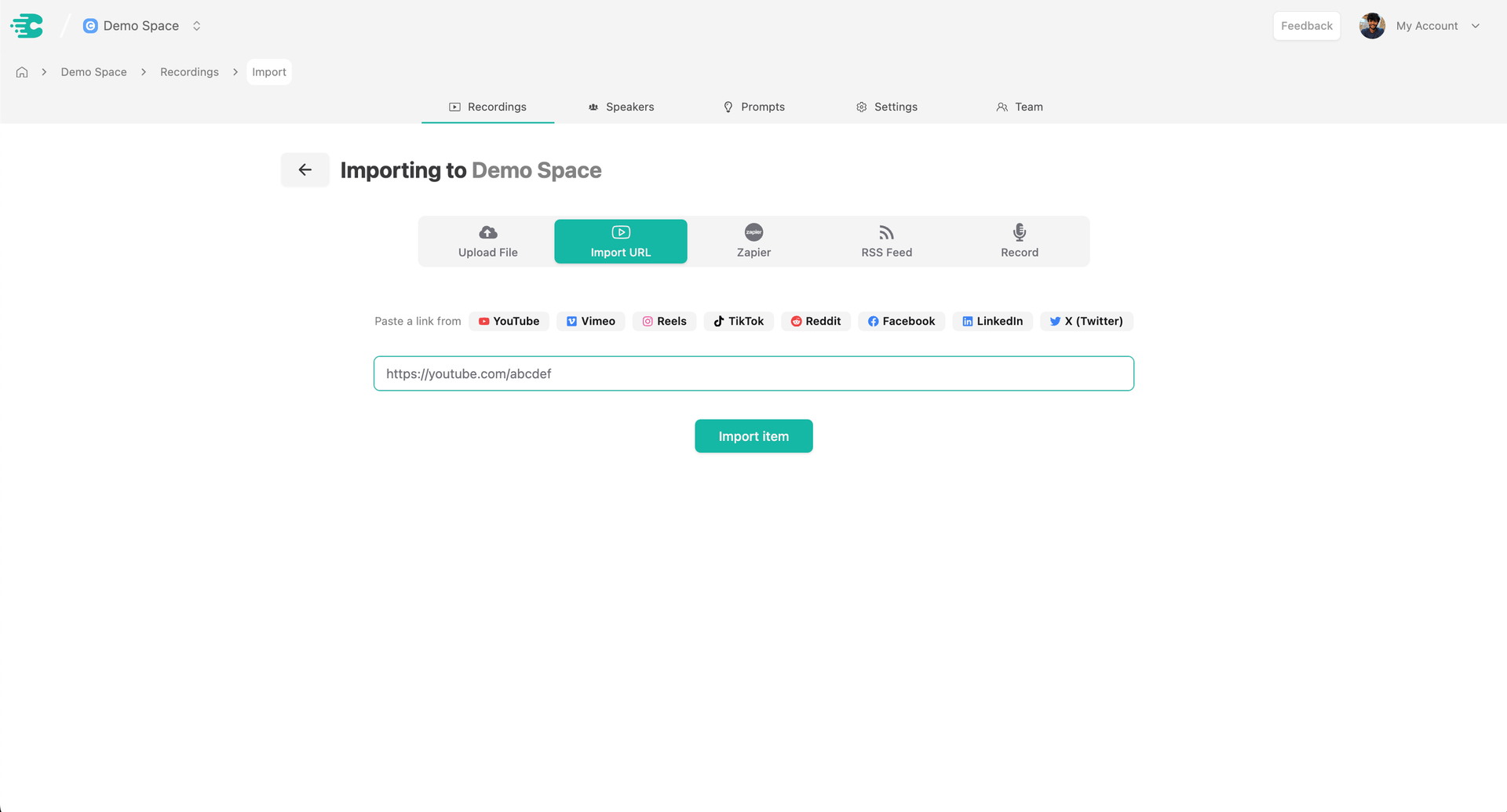
Task: Click the URL input field
Action: (x=753, y=374)
